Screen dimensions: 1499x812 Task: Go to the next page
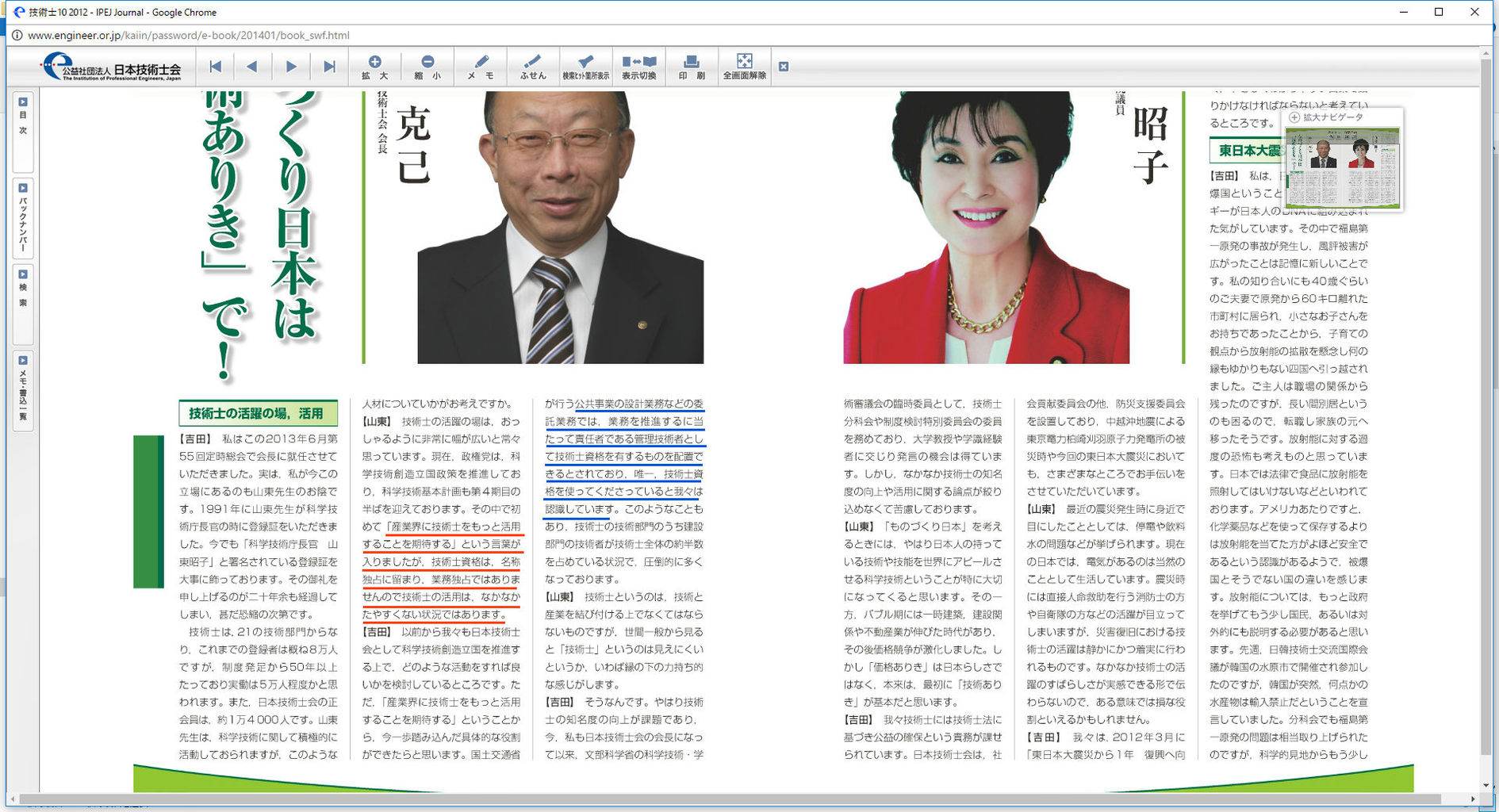coord(291,67)
